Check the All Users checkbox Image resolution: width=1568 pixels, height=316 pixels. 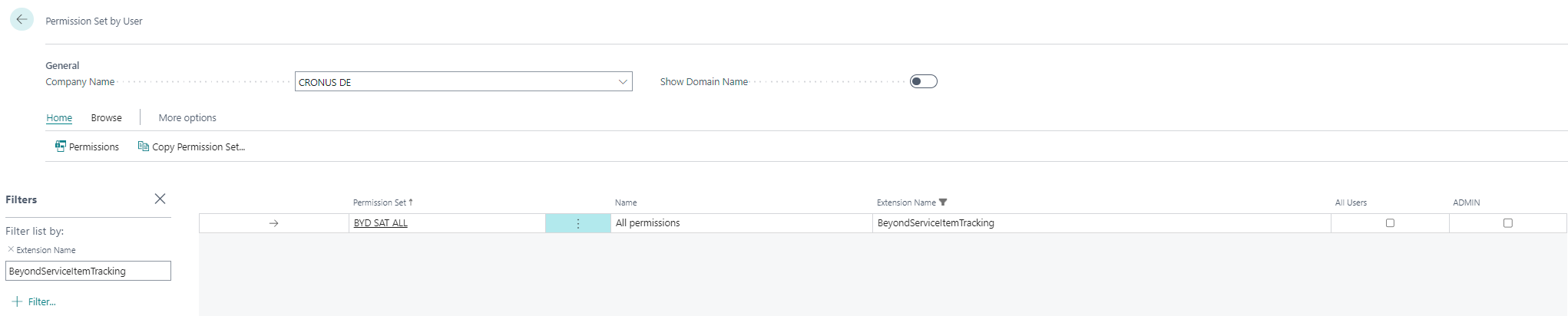pyautogui.click(x=1390, y=223)
